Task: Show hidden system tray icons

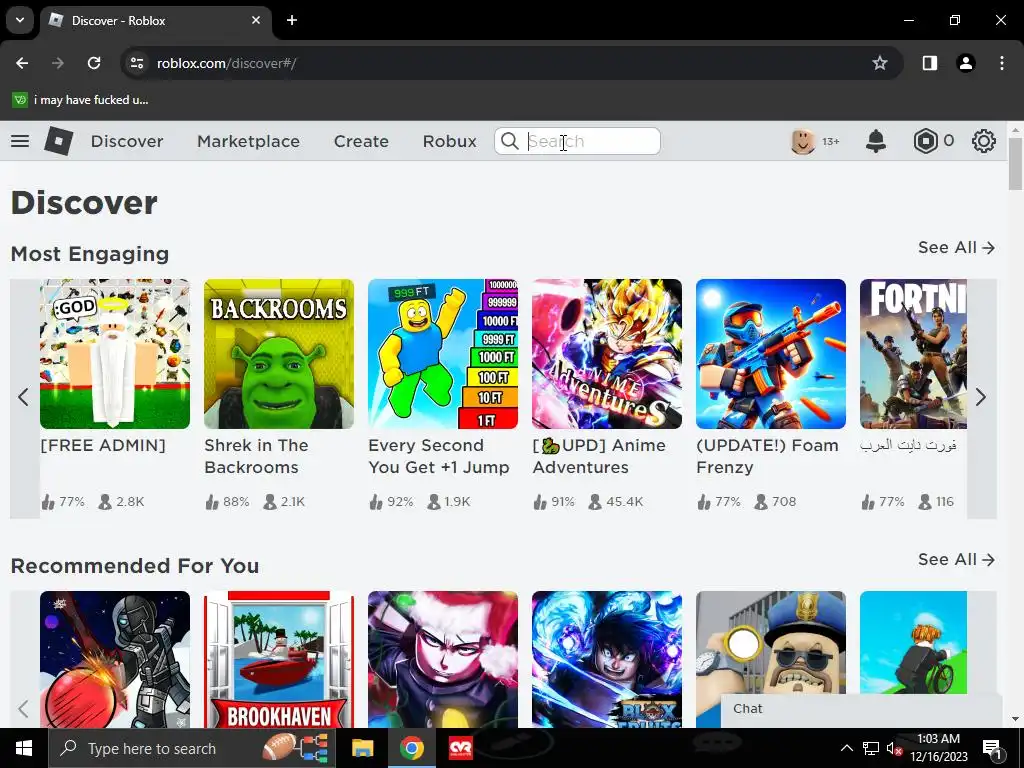Action: pyautogui.click(x=846, y=748)
